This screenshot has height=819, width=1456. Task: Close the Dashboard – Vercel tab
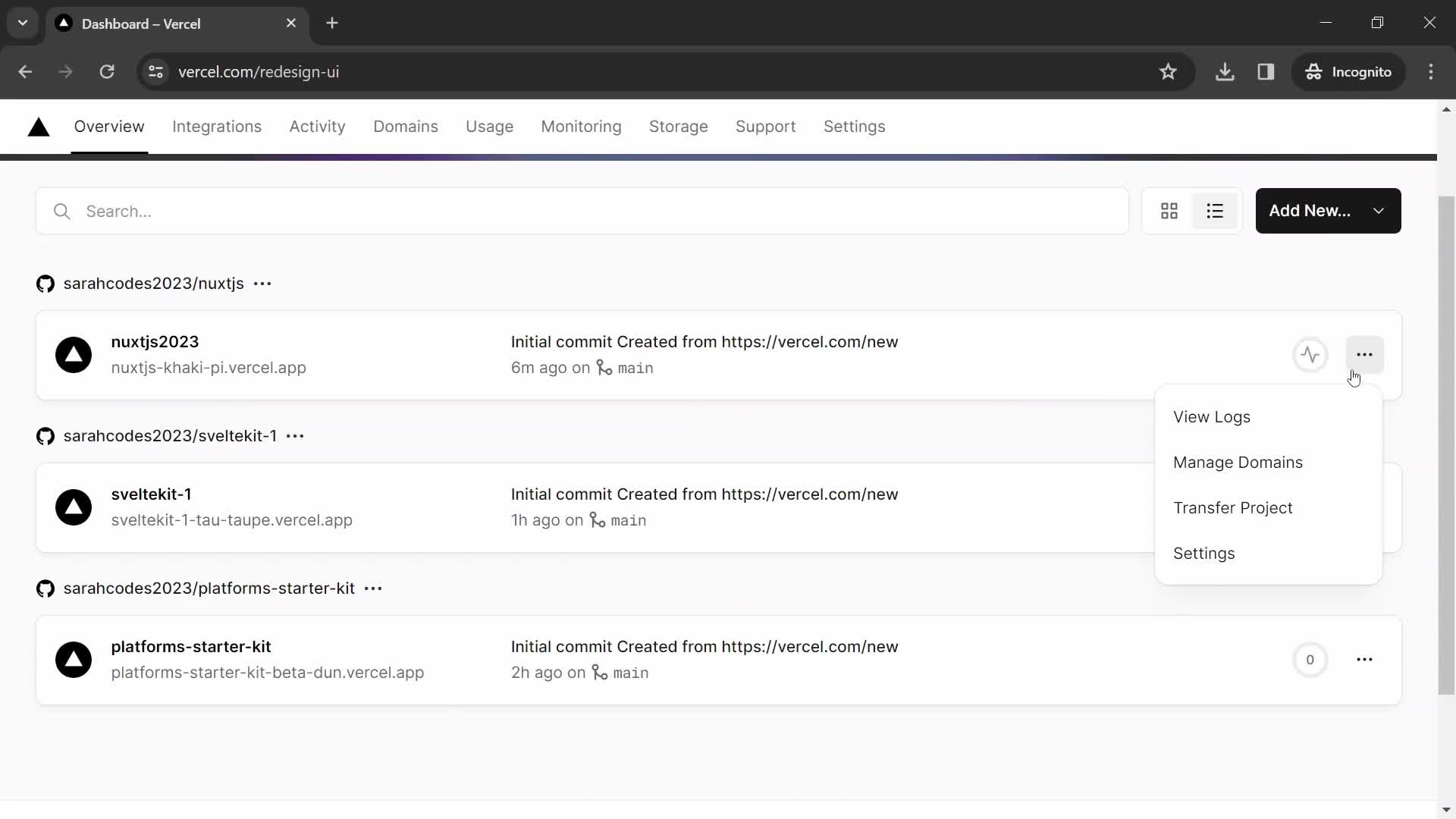[291, 24]
